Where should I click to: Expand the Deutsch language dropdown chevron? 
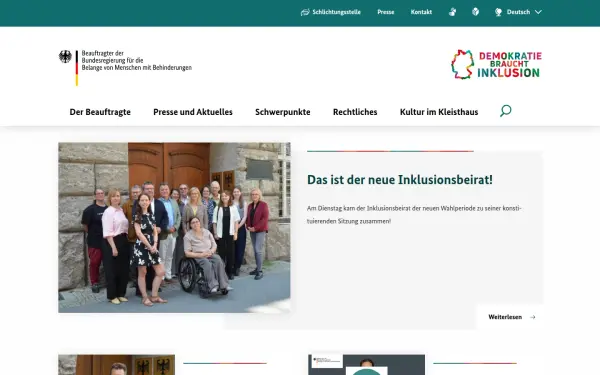point(538,12)
